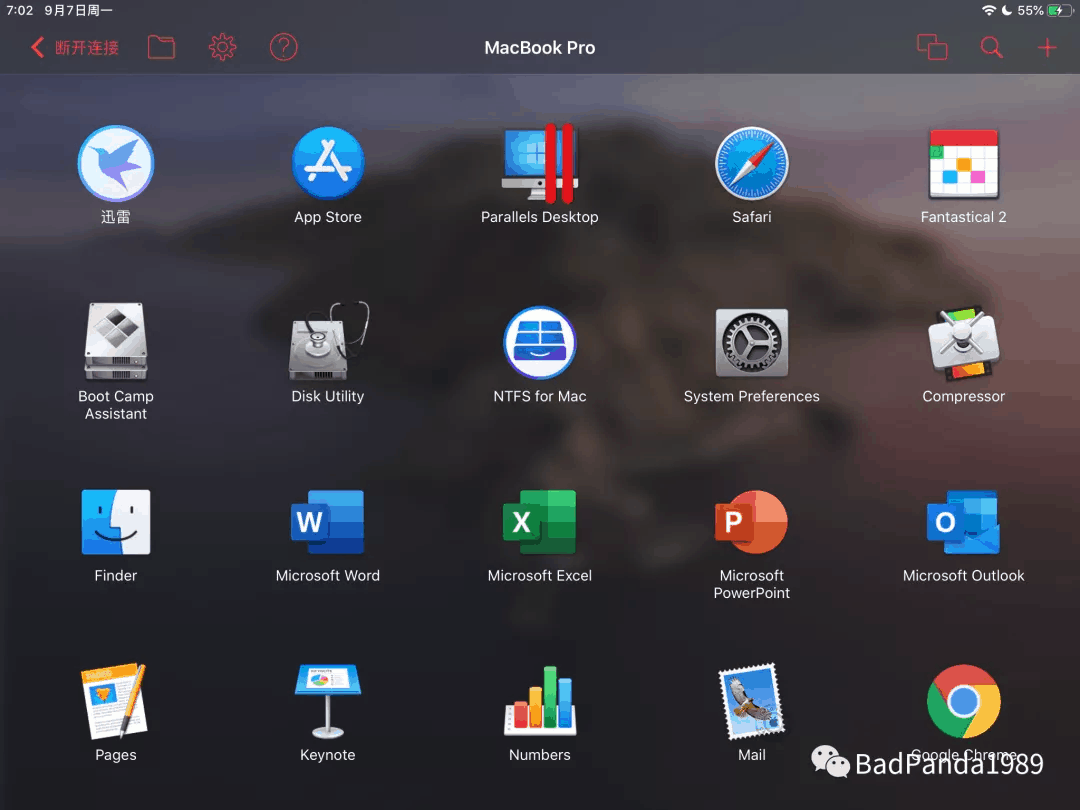Click the 'System Preferences' label
Image resolution: width=1080 pixels, height=810 pixels.
(x=751, y=397)
